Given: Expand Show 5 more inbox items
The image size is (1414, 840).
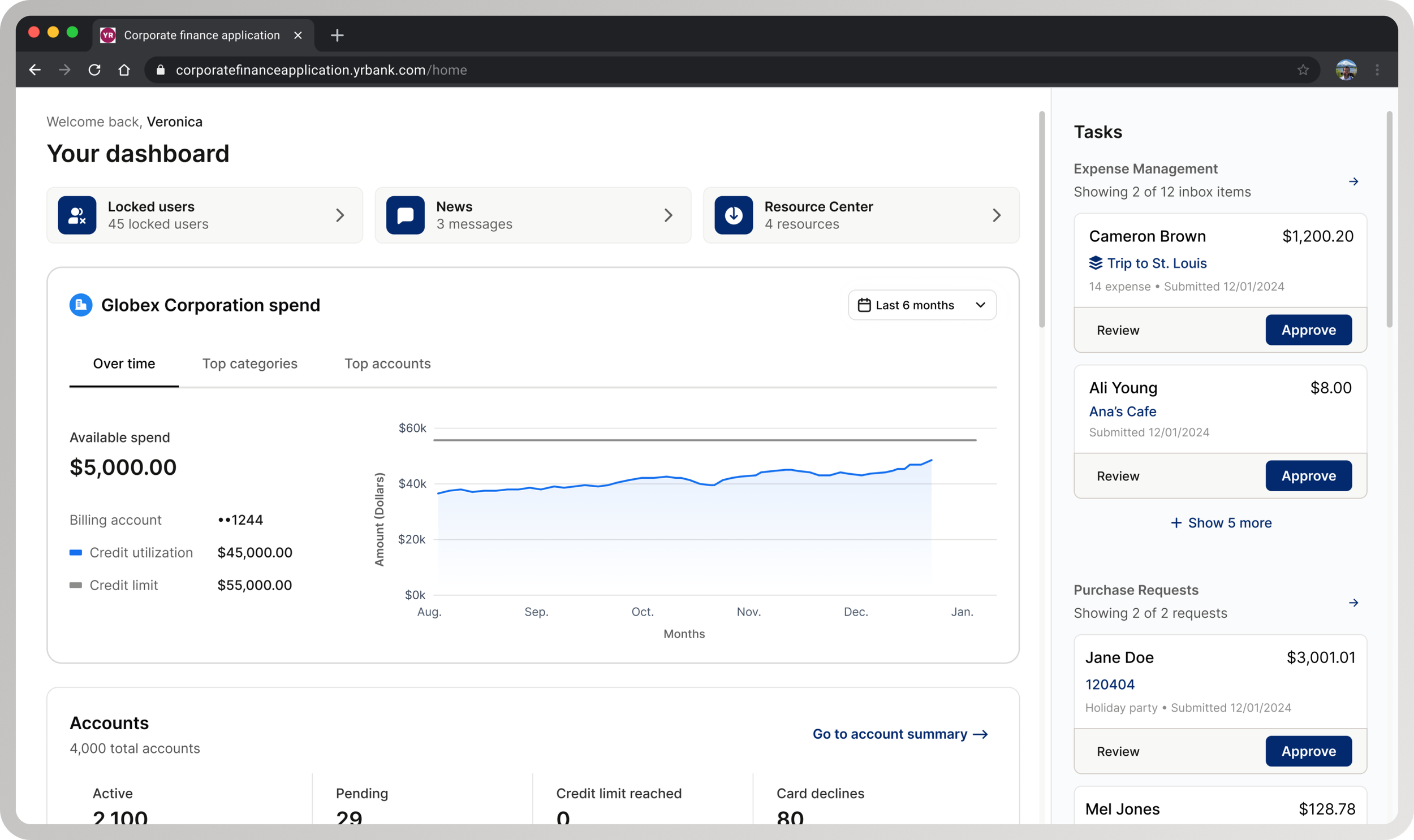Looking at the screenshot, I should 1221,523.
